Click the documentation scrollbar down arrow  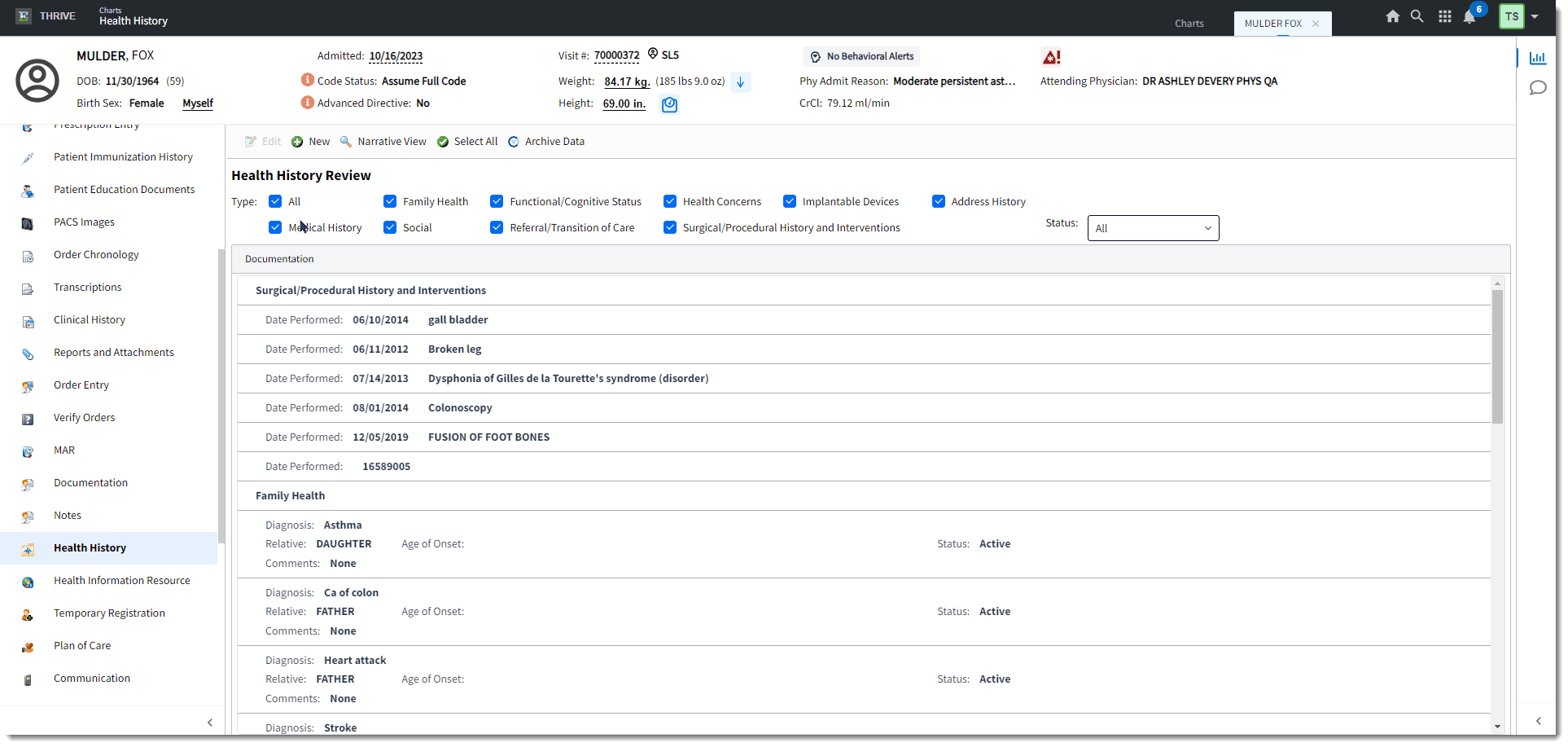point(1497,727)
